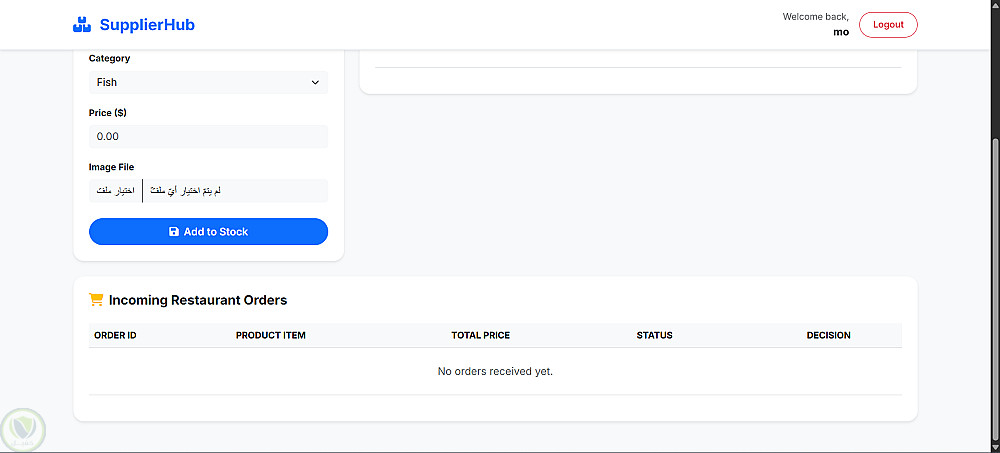Screen dimensions: 1000x453
Task: Click the shield watermark icon at bottom-left
Action: pyautogui.click(x=21, y=429)
